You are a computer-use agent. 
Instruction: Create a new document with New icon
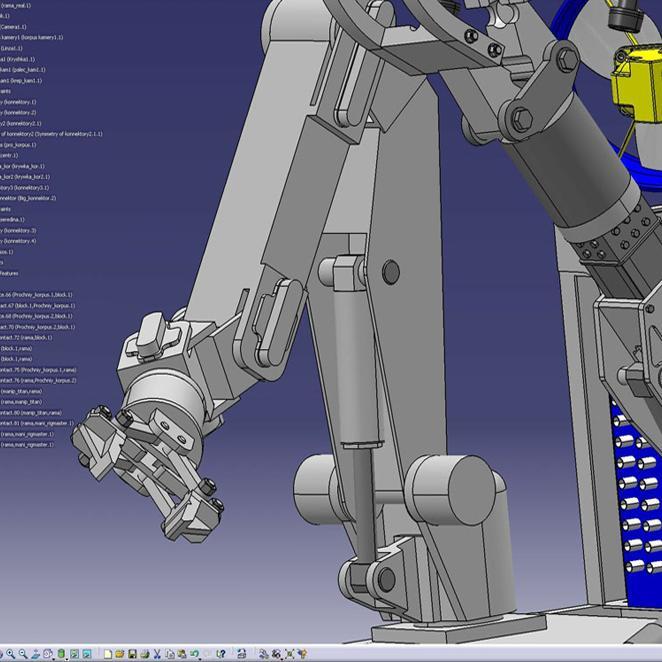[106, 654]
